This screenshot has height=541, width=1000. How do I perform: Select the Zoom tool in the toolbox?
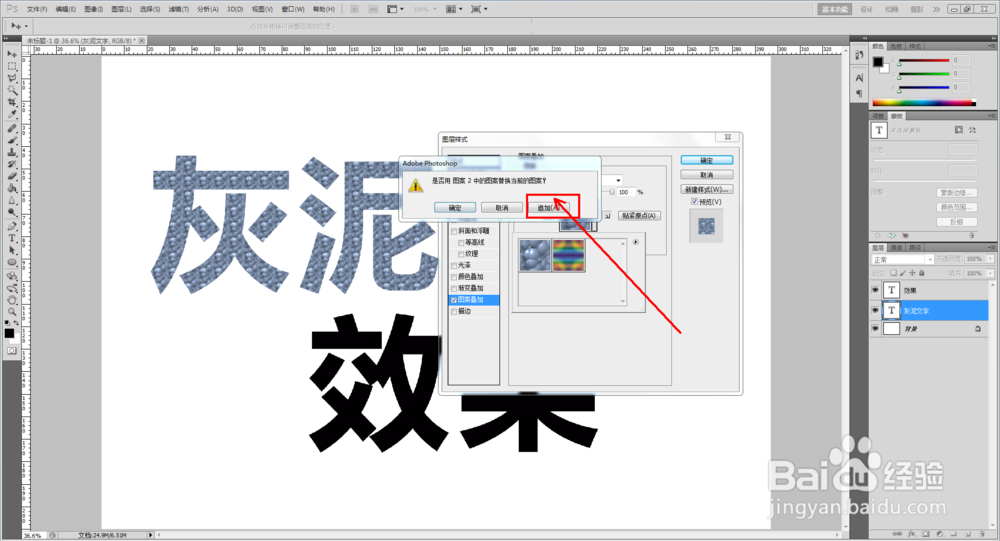(11, 312)
